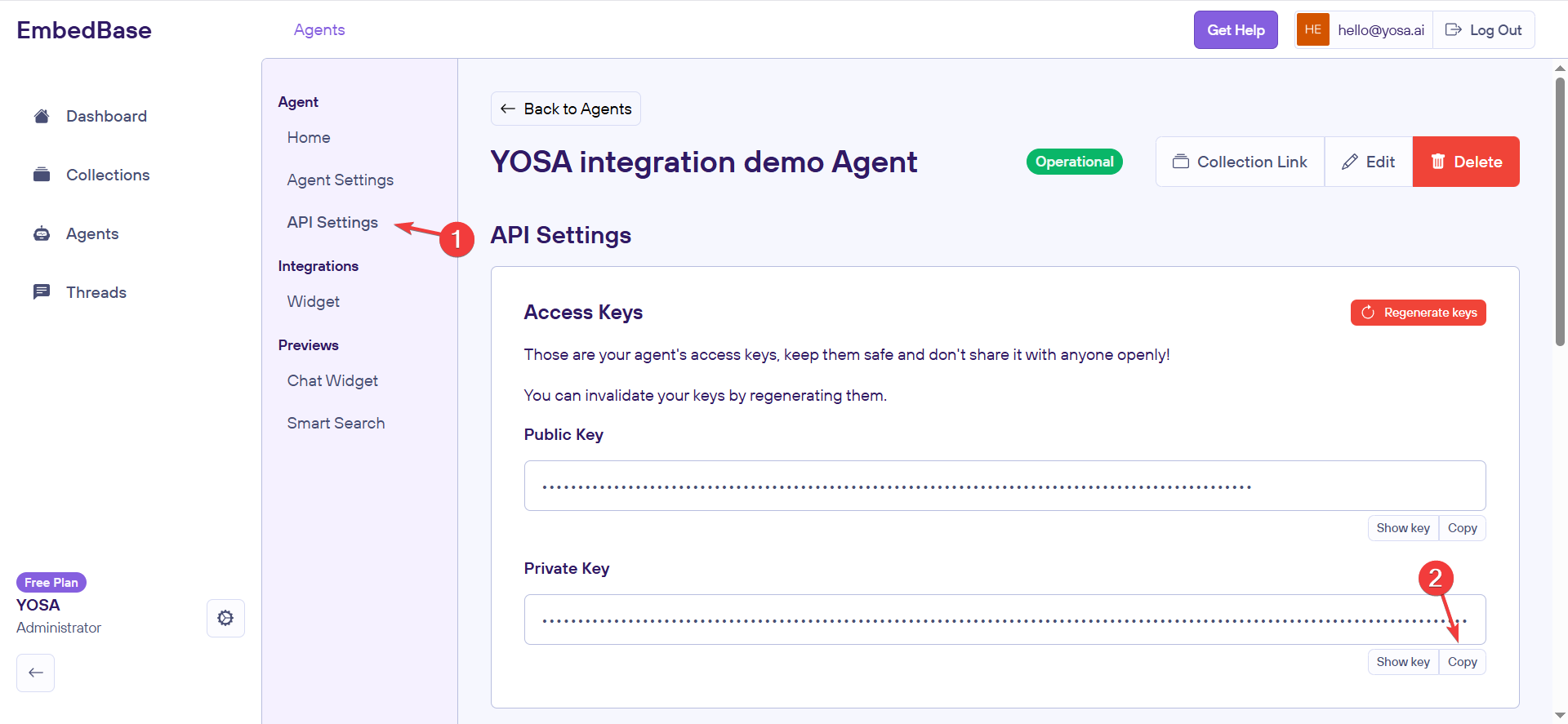Open workspace settings gear icon
The width and height of the screenshot is (1568, 724).
(225, 618)
